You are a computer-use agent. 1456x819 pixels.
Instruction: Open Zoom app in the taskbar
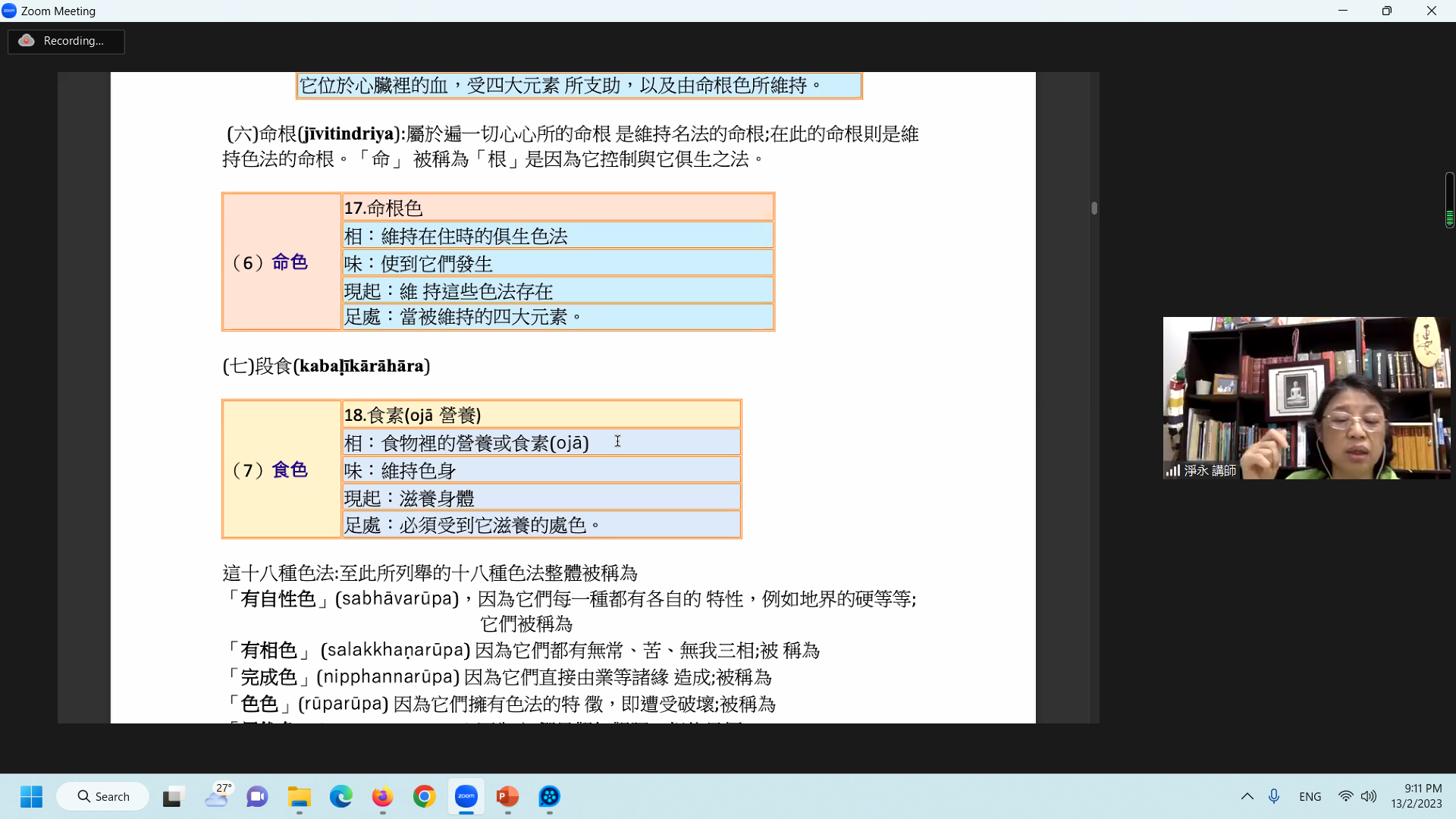[466, 796]
